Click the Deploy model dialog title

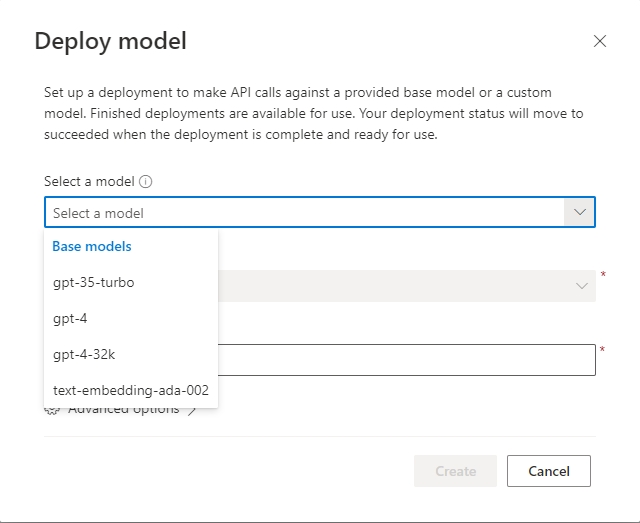(110, 41)
